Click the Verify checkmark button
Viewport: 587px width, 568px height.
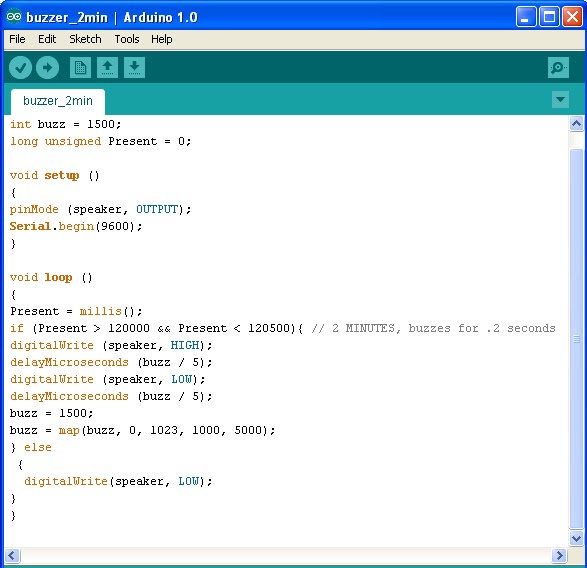[20, 68]
